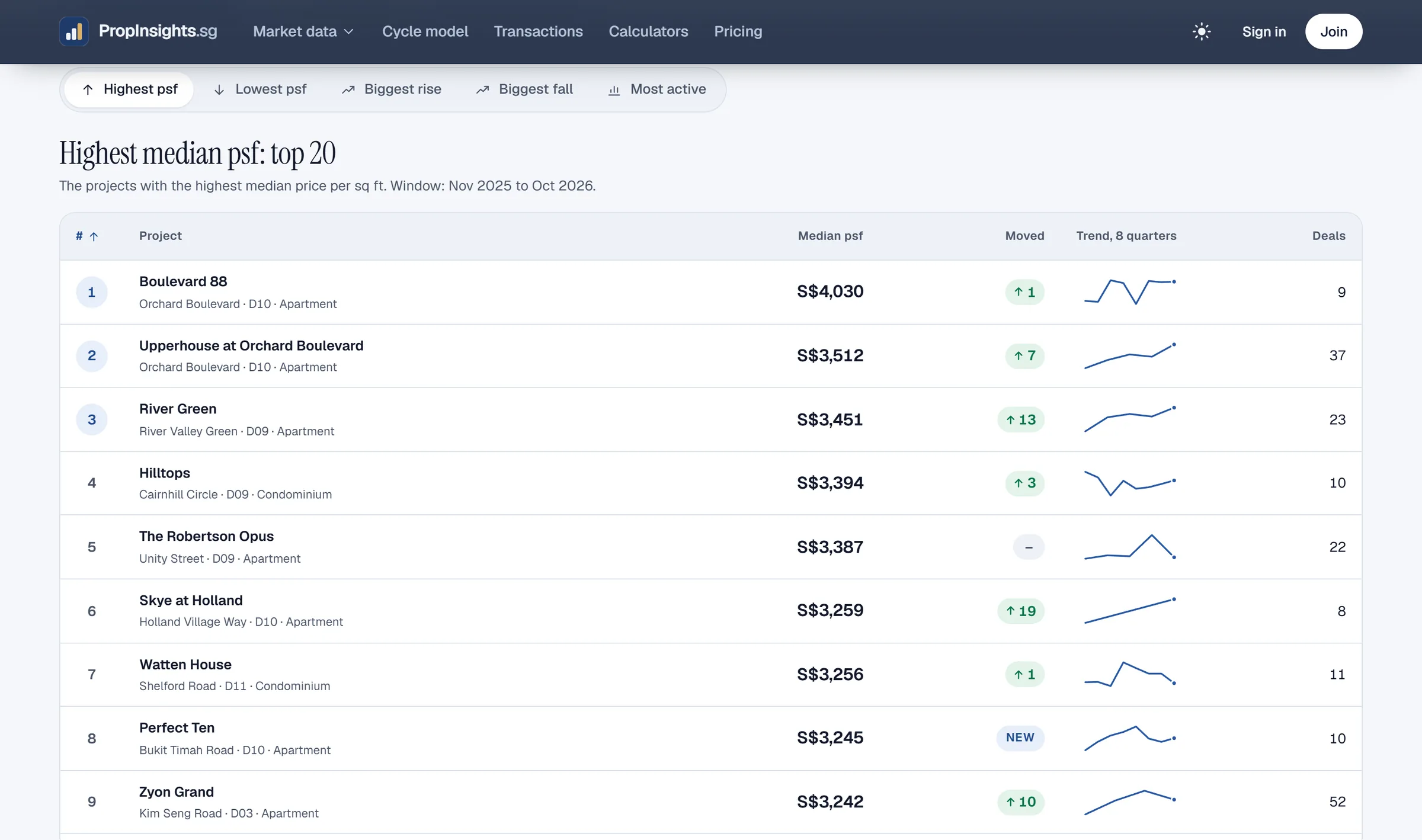Sort by the Median psf column header
1422x840 pixels.
[x=830, y=236]
